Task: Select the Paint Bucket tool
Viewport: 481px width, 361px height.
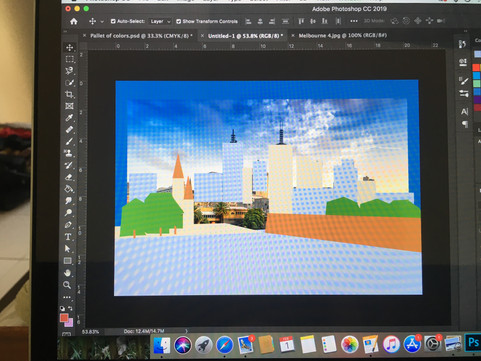Action: coord(68,189)
